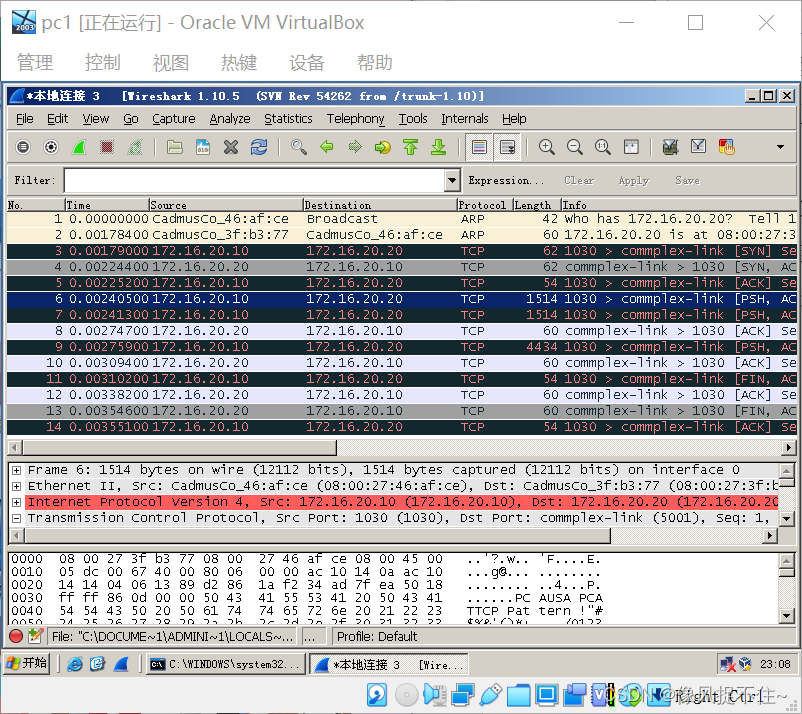Viewport: 802px width, 714px height.
Task: Click the Expression... button
Action: point(506,181)
